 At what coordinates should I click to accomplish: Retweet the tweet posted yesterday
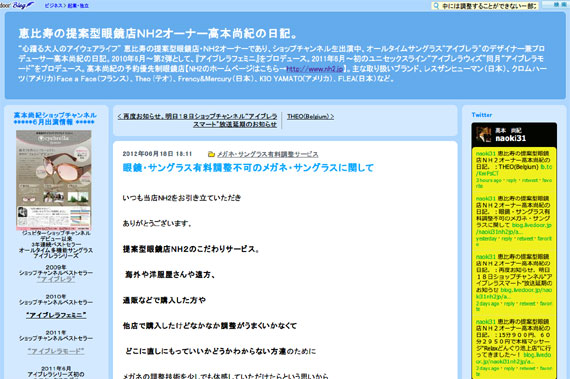(525, 239)
